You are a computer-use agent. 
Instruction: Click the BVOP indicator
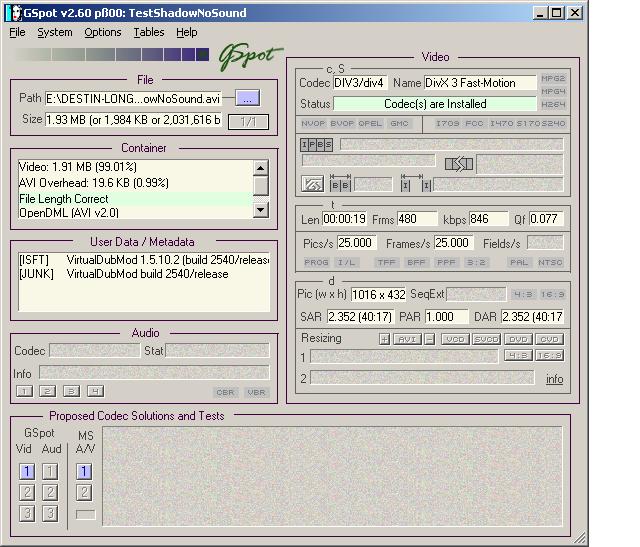[x=342, y=123]
